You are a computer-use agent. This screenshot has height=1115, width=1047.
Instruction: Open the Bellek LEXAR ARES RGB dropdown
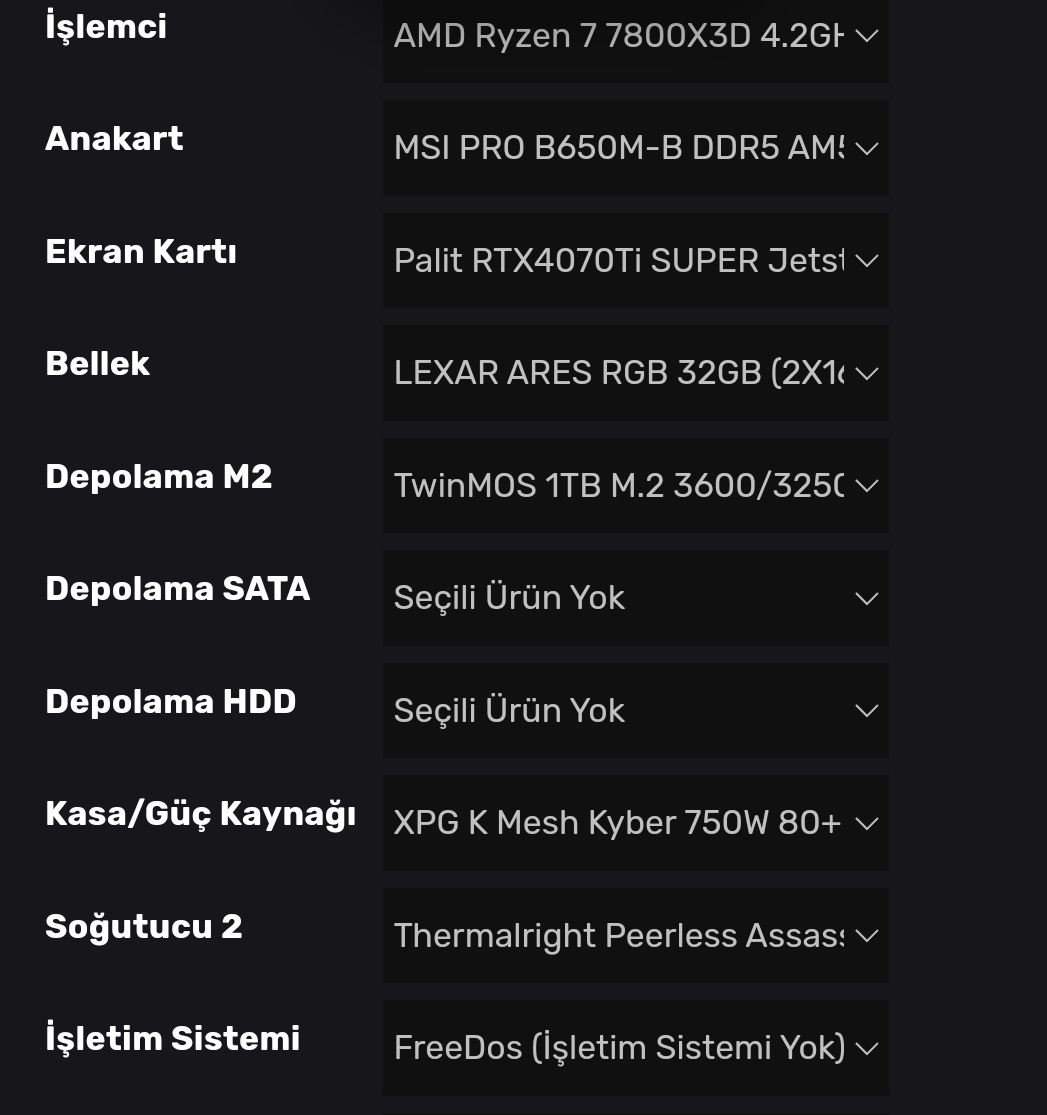tap(618, 373)
